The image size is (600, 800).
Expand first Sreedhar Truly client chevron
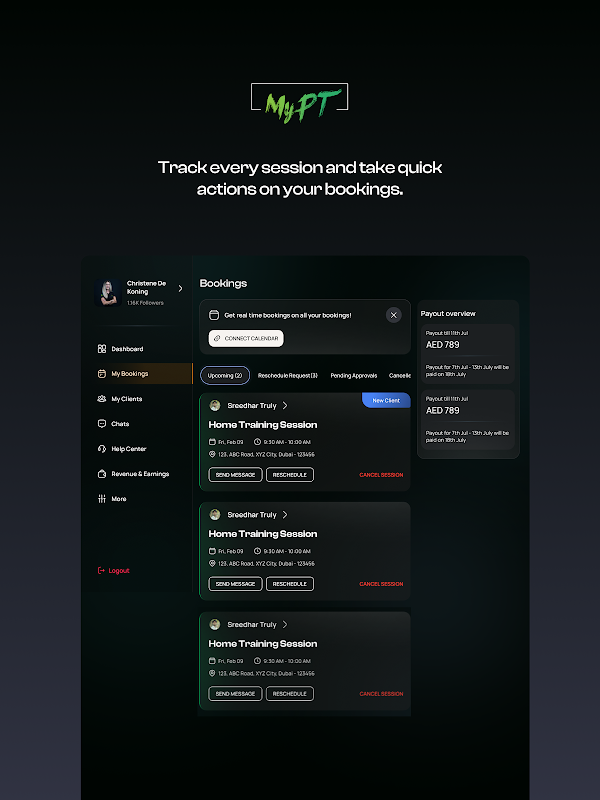tap(285, 405)
